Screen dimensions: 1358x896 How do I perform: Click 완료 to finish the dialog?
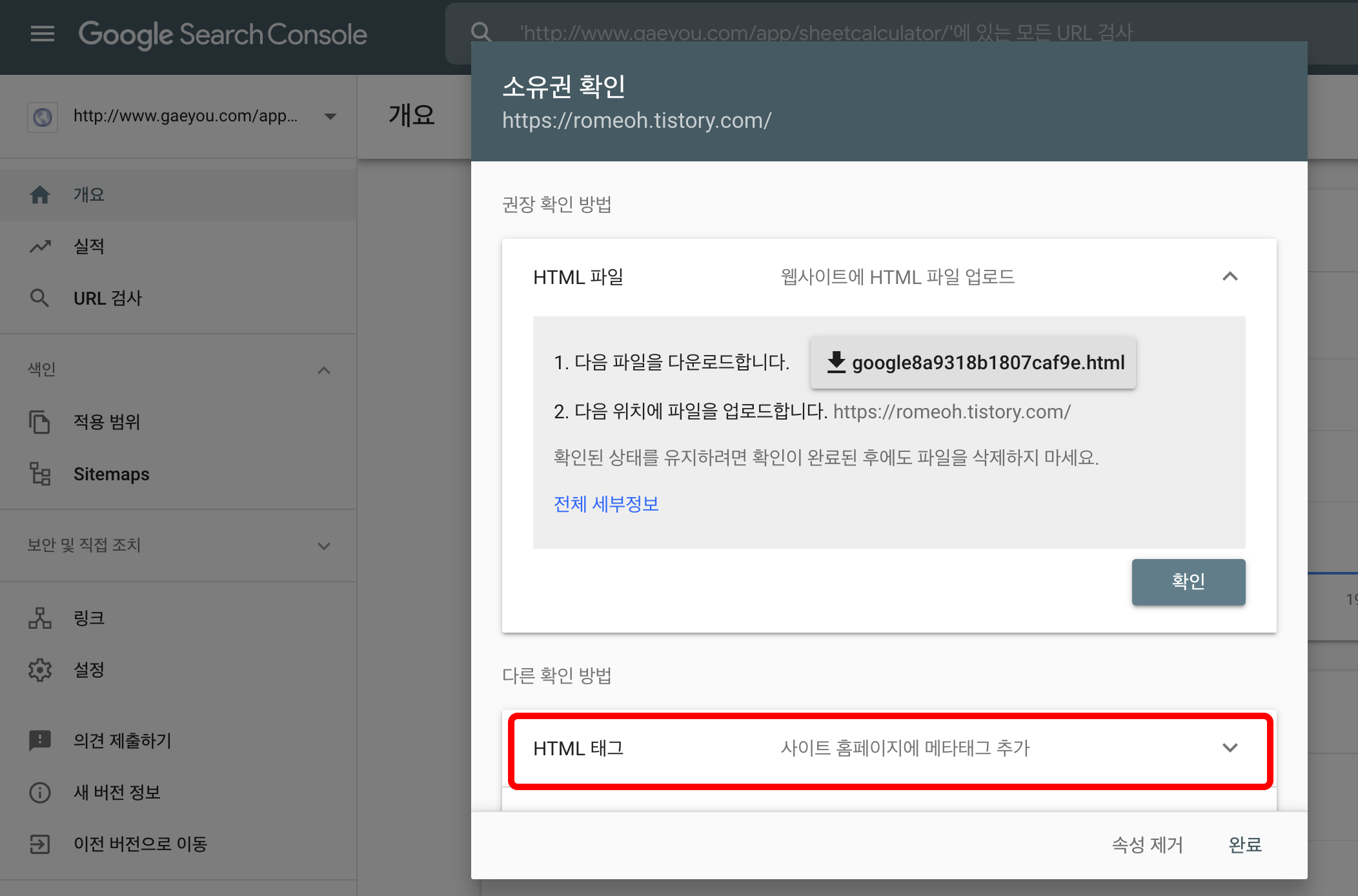1245,844
